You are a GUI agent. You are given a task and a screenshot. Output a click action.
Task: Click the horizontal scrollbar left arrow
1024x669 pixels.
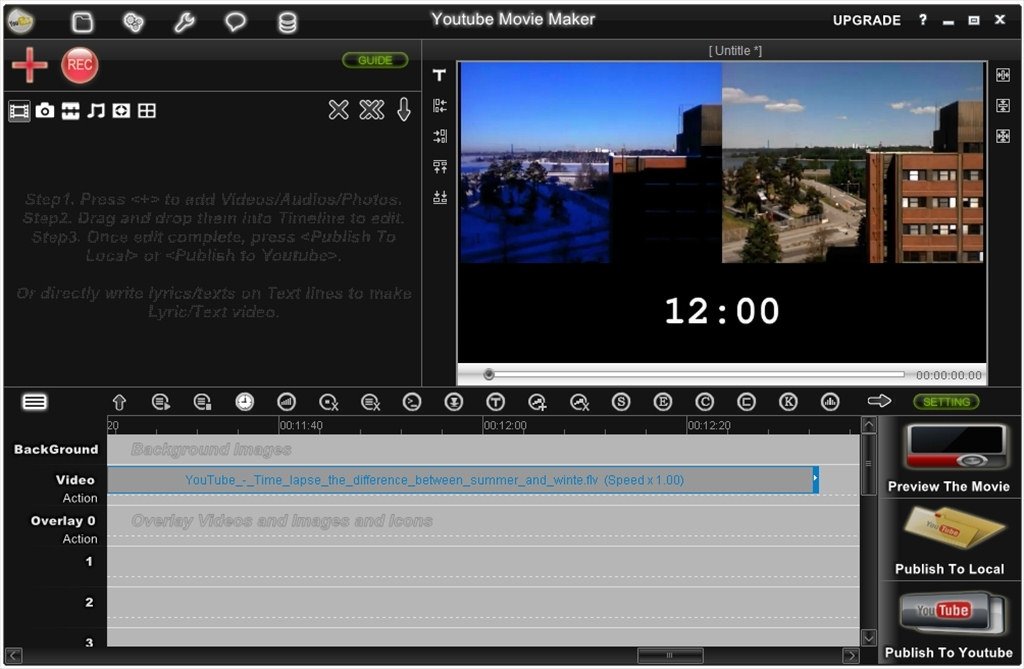tap(14, 655)
